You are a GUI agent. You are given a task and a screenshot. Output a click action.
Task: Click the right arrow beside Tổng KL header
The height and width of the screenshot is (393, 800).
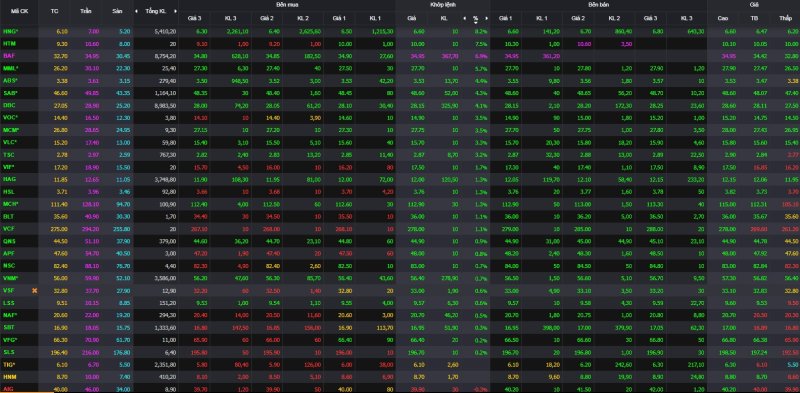click(x=175, y=11)
